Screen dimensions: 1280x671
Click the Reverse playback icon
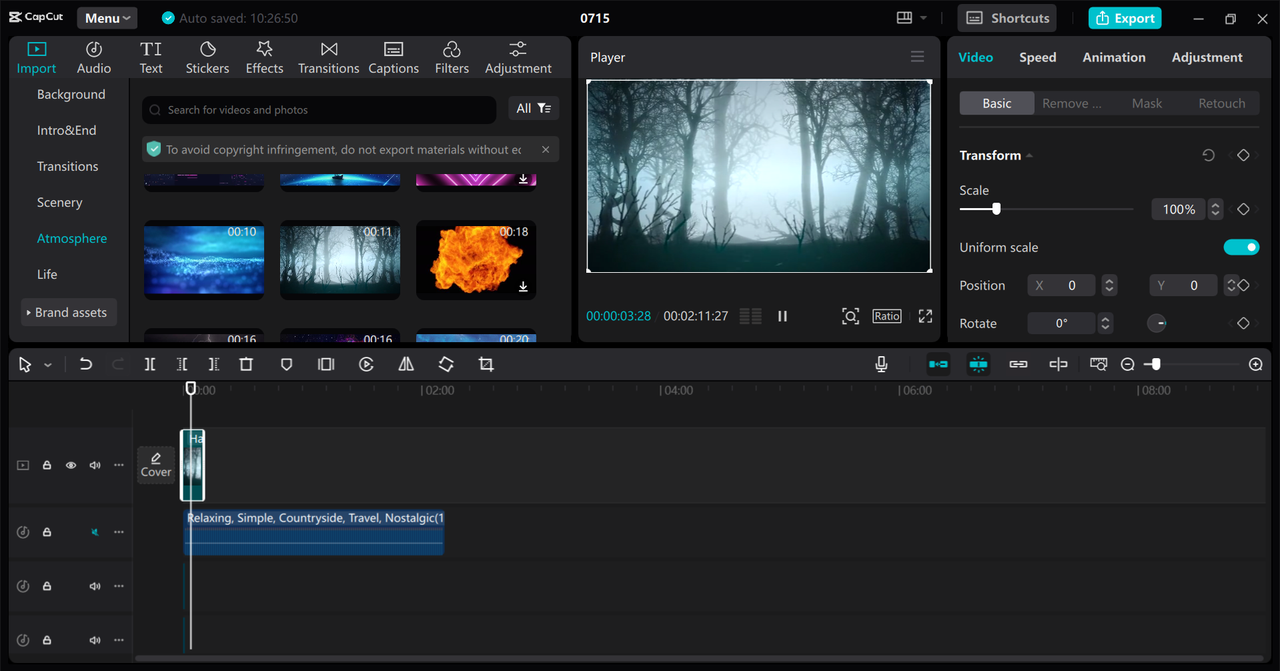click(x=366, y=365)
